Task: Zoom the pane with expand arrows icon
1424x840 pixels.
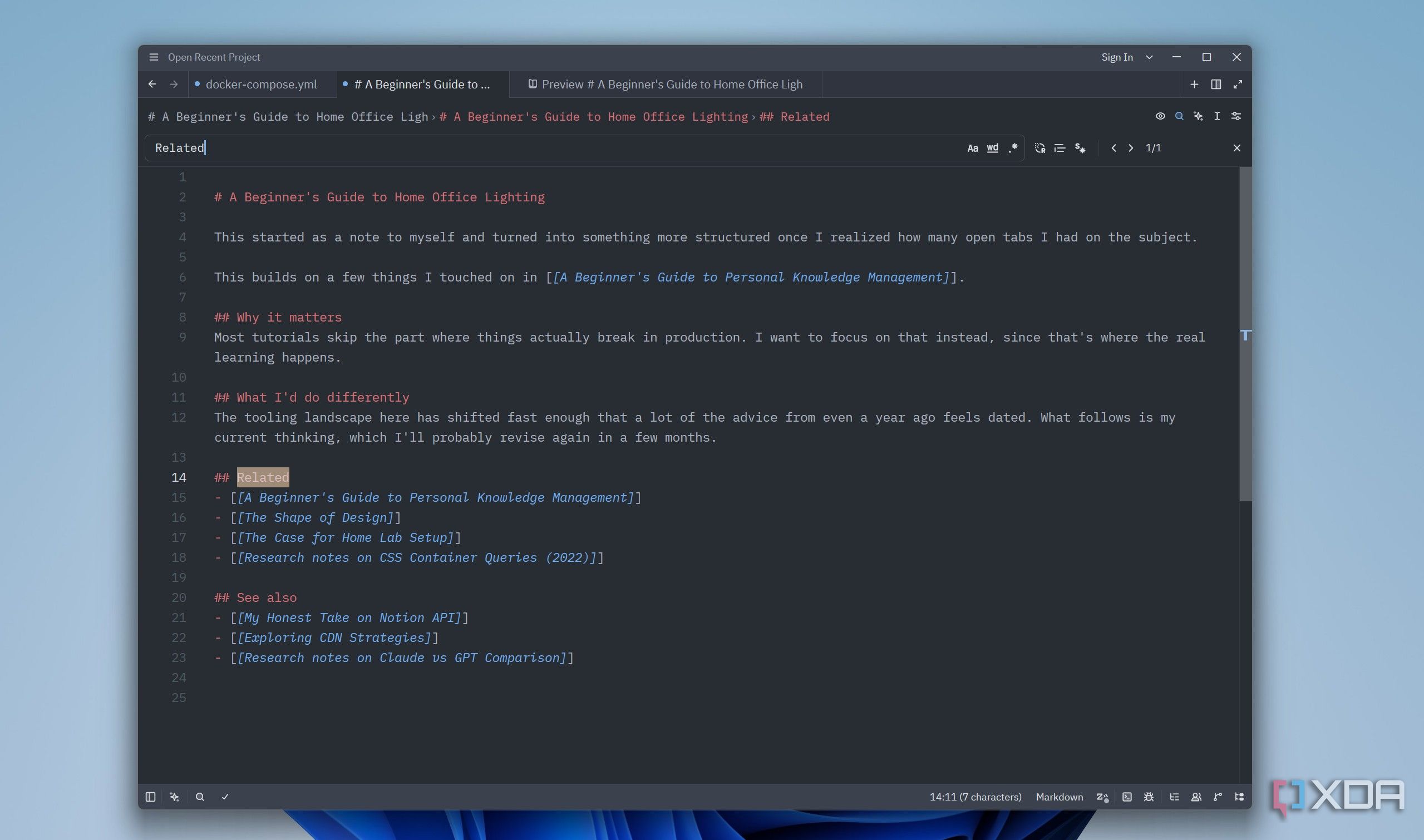Action: click(1238, 85)
